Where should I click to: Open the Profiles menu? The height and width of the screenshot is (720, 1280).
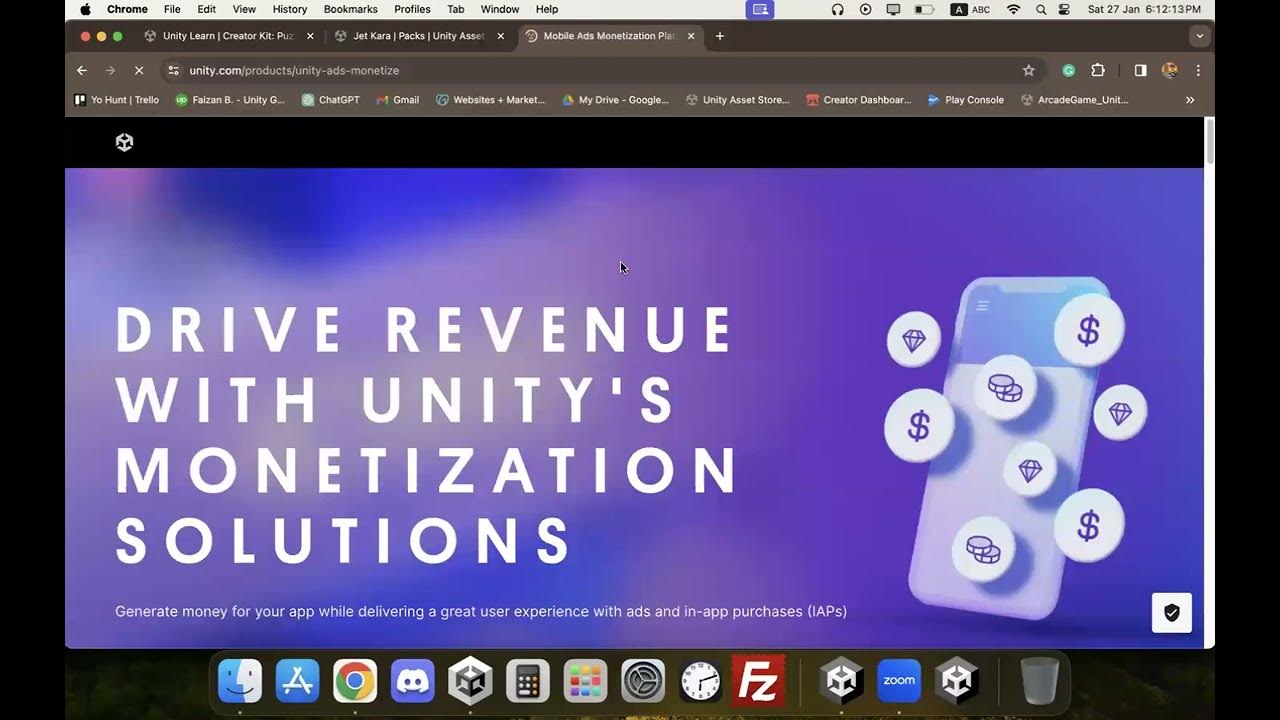coord(412,9)
